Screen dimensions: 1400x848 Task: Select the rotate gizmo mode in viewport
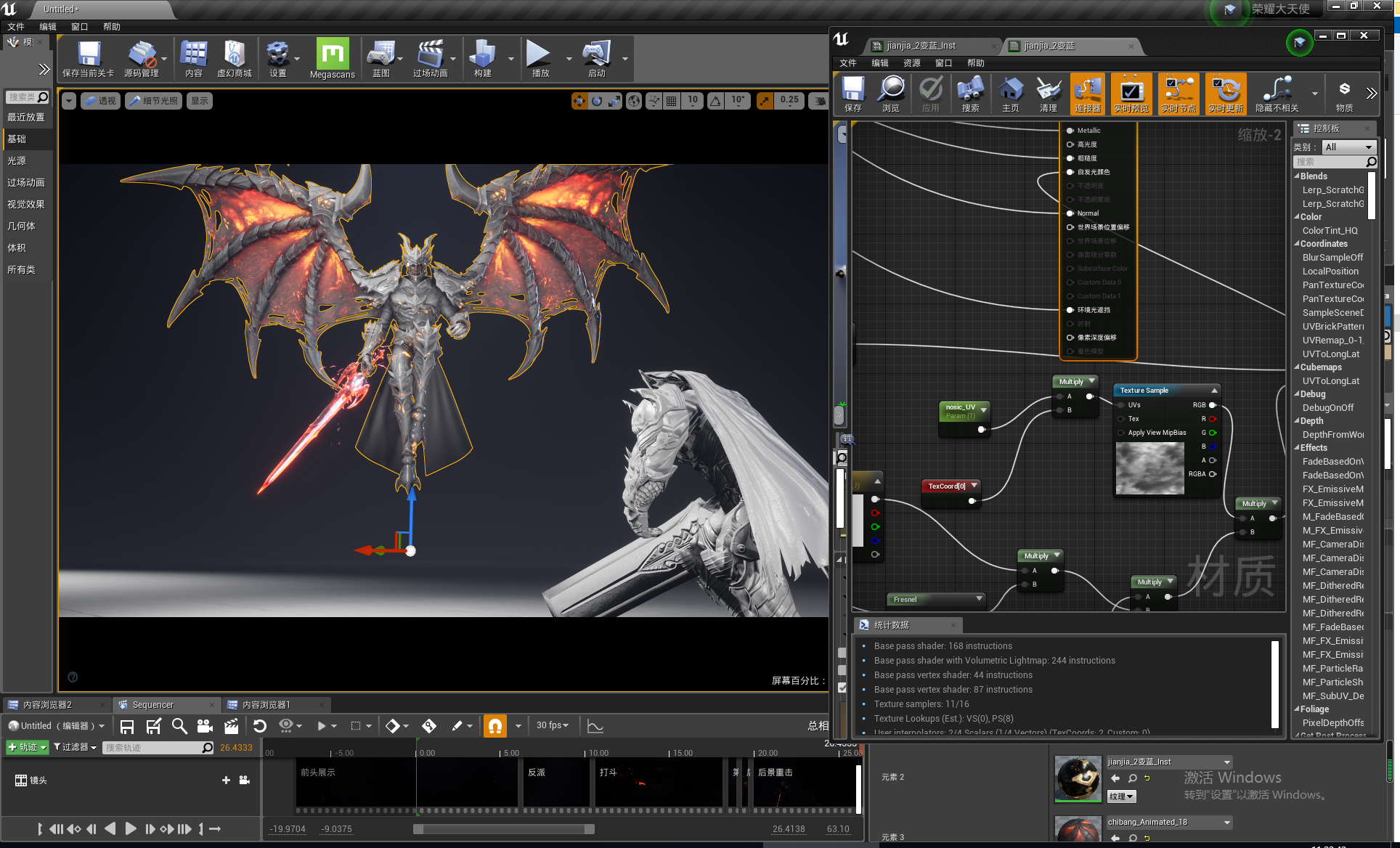[596, 101]
